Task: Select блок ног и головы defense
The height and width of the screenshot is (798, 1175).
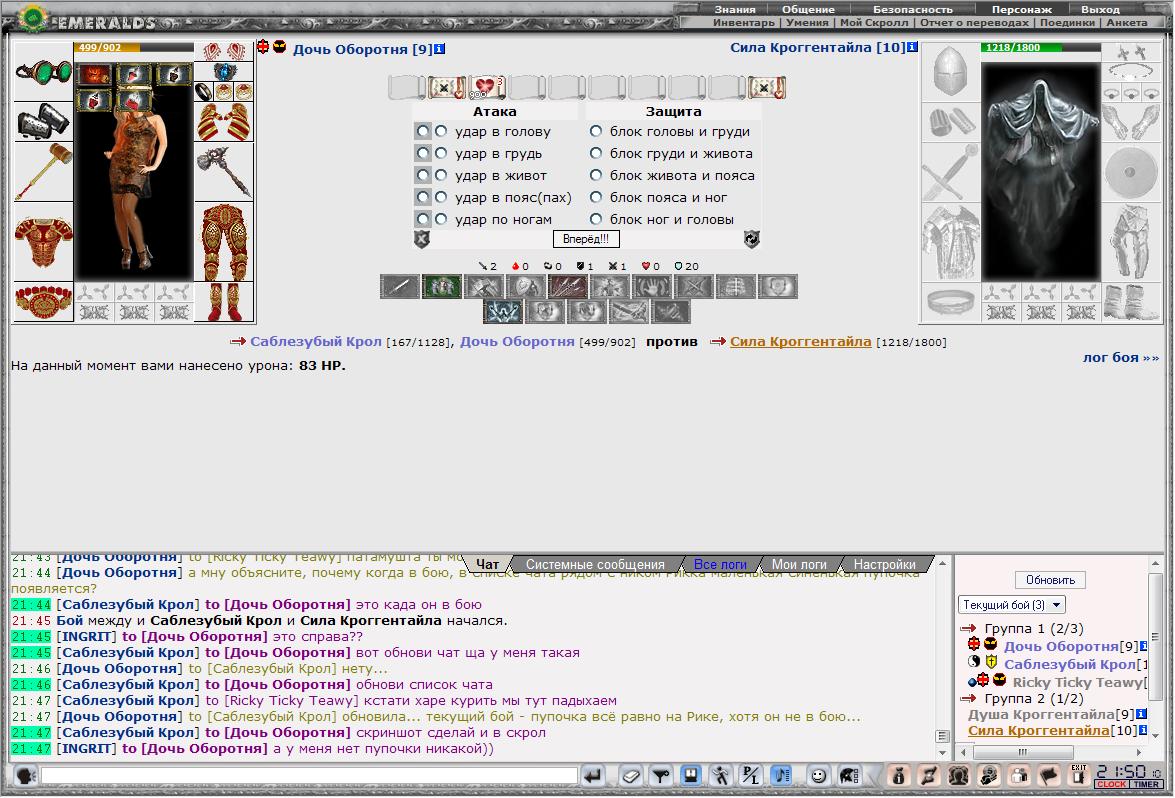Action: click(x=596, y=219)
